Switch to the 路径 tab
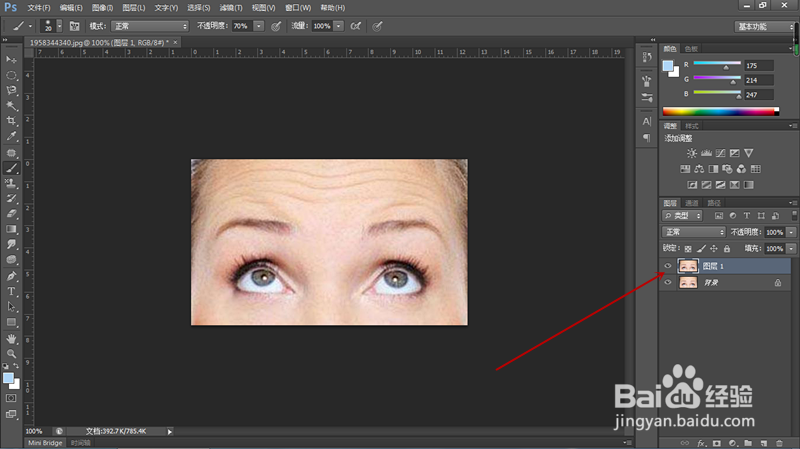This screenshot has width=800, height=449. click(714, 203)
